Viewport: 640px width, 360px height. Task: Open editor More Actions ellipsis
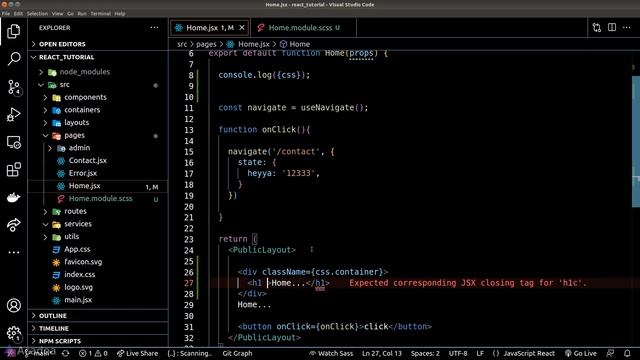tap(627, 28)
